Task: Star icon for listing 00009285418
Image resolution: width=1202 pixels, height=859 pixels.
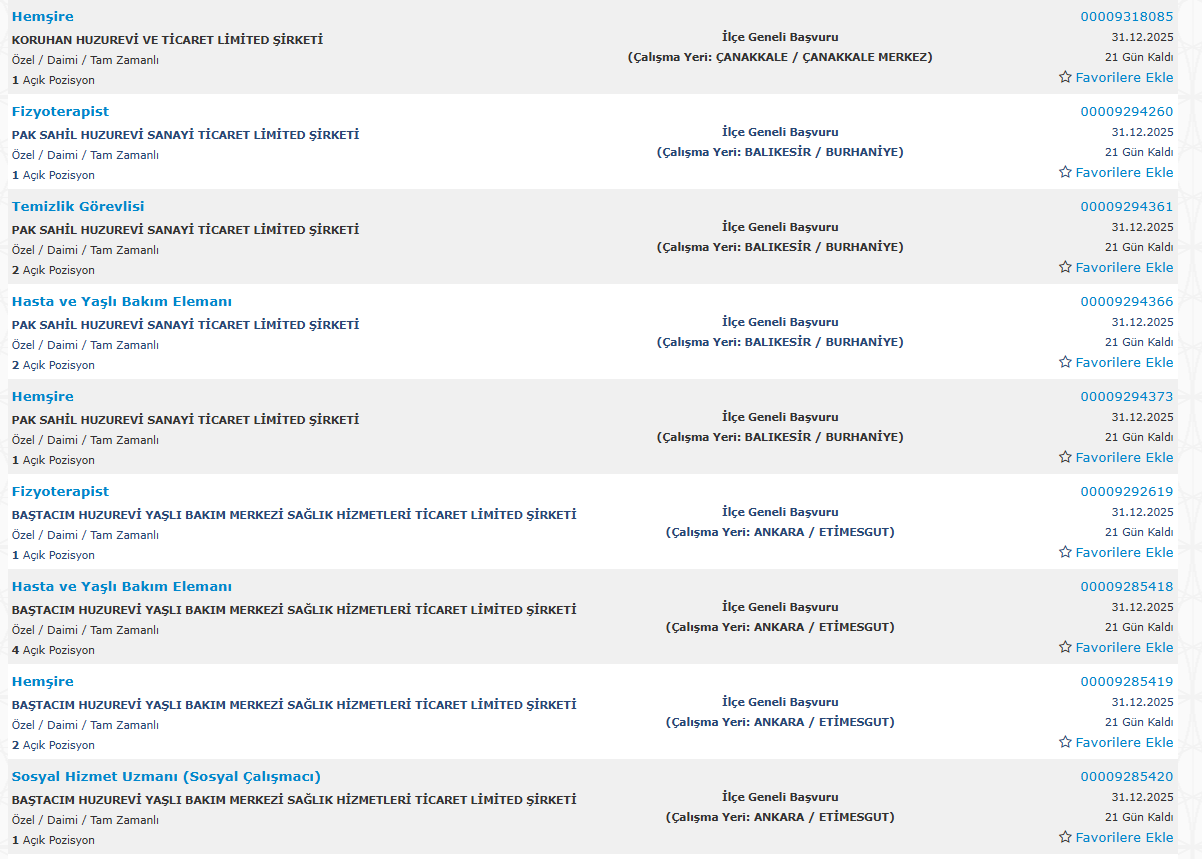Action: (1065, 647)
